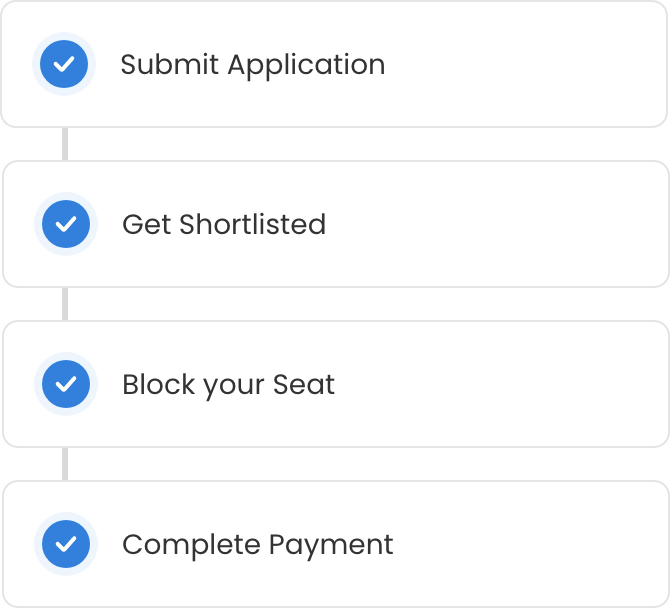Click connector line between Get Shortlisted and Block your Seat
This screenshot has width=670, height=608.
click(65, 304)
